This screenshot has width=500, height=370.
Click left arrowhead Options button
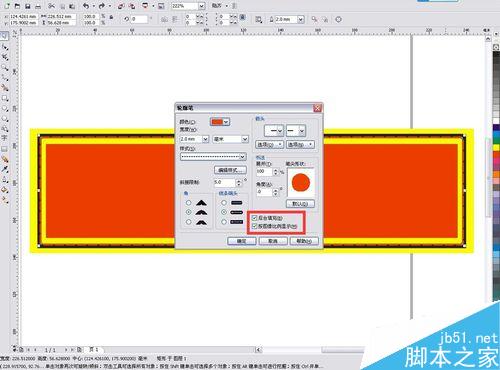click(269, 144)
